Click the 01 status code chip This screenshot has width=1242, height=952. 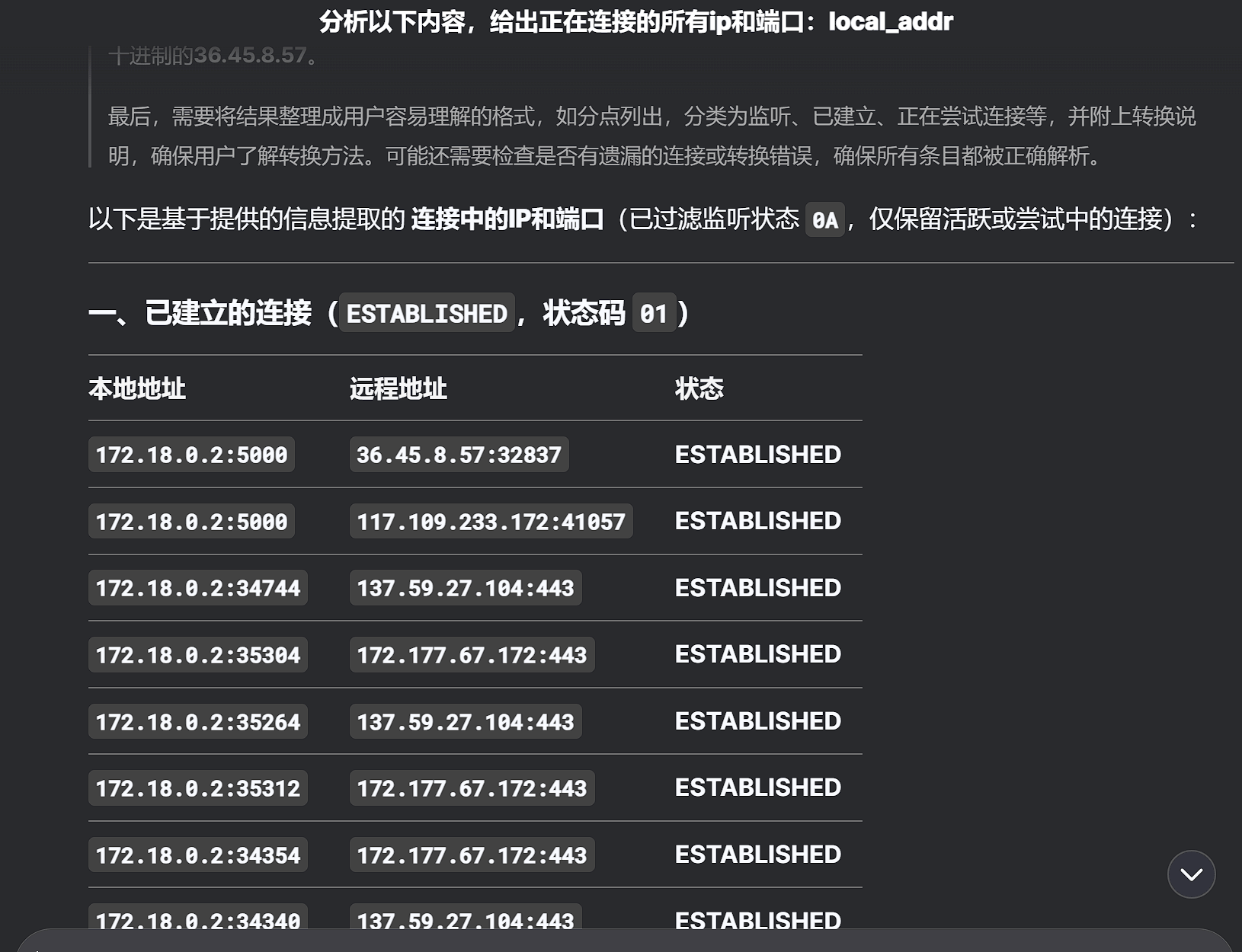pyautogui.click(x=654, y=314)
